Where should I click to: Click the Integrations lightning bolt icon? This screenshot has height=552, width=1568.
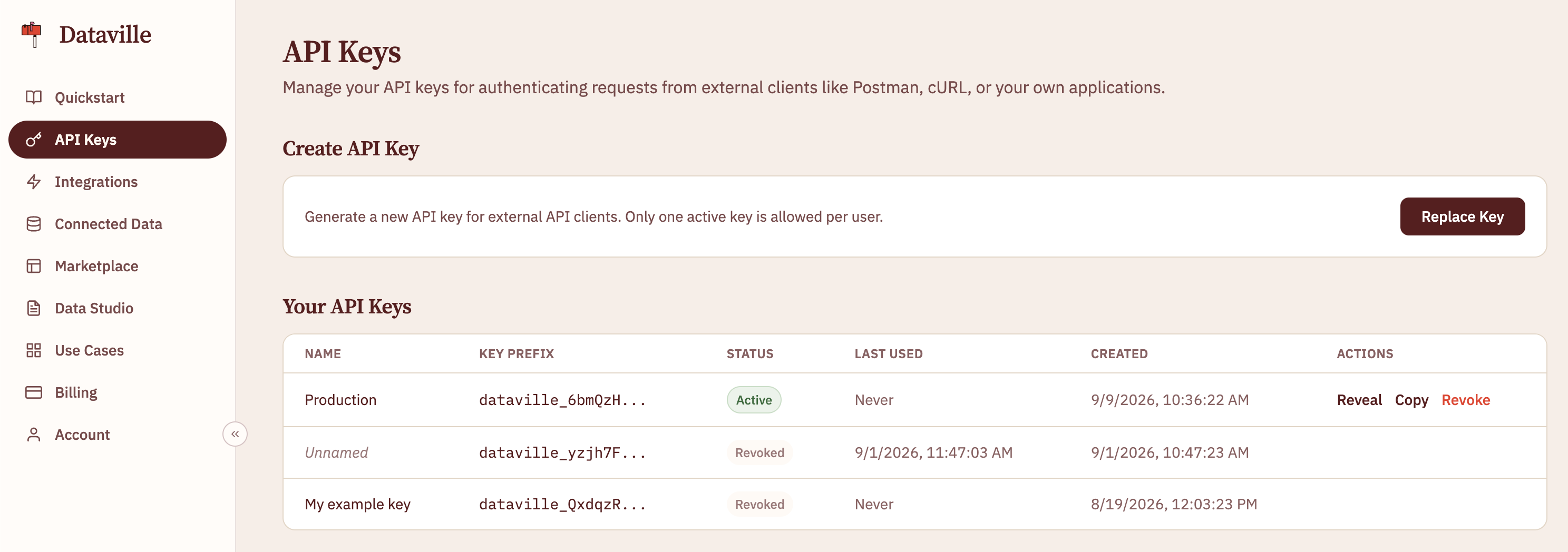[34, 181]
